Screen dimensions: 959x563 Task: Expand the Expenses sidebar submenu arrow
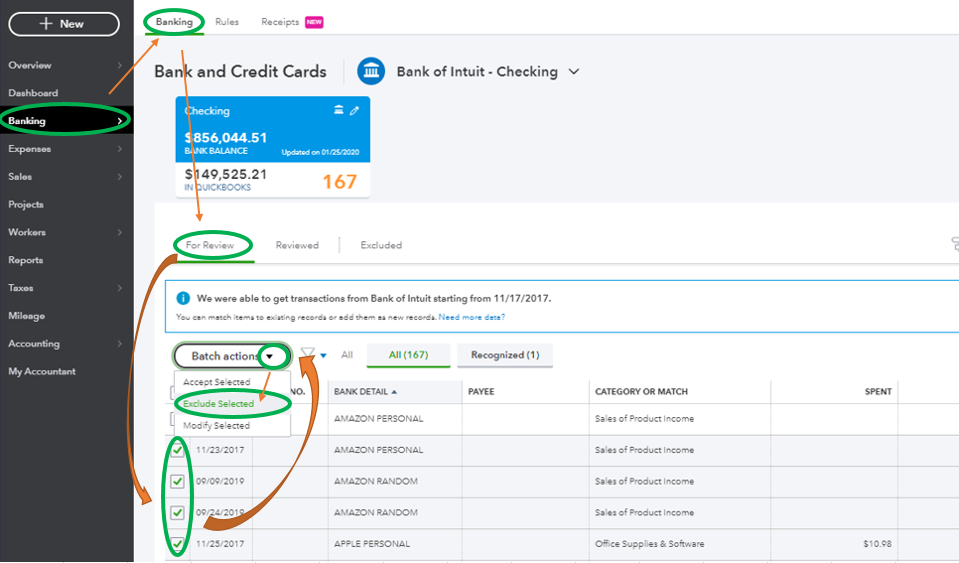coord(119,149)
